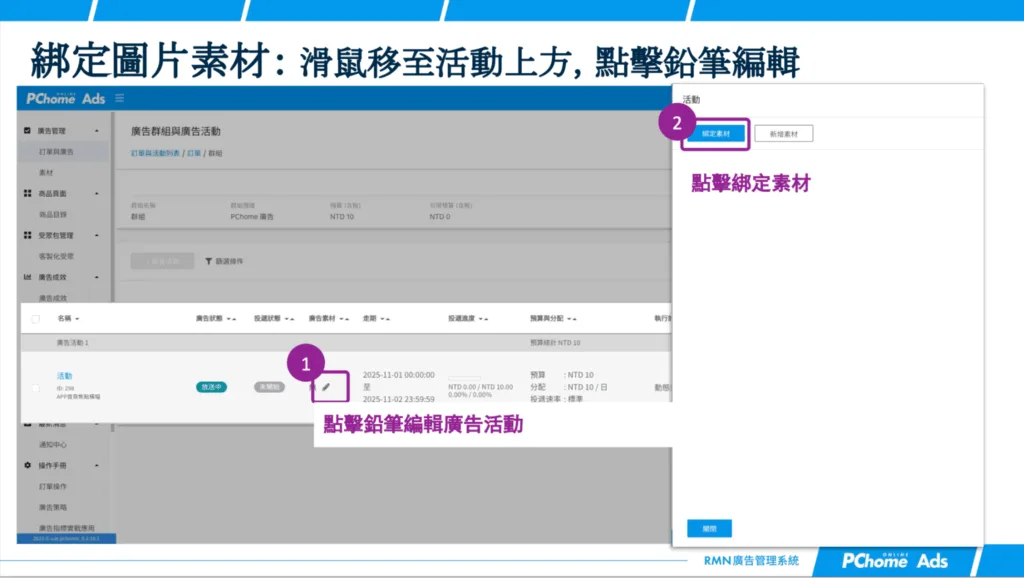Screen dimensions: 1024x578
Task: Open 廣告策略 under 操作手冊
Action: (x=55, y=508)
